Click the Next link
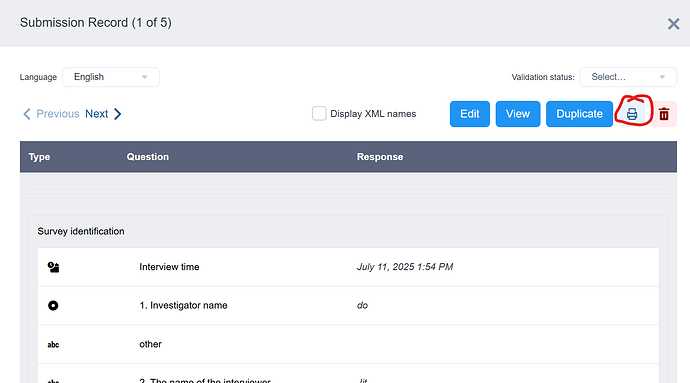This screenshot has width=690, height=383. [x=96, y=114]
